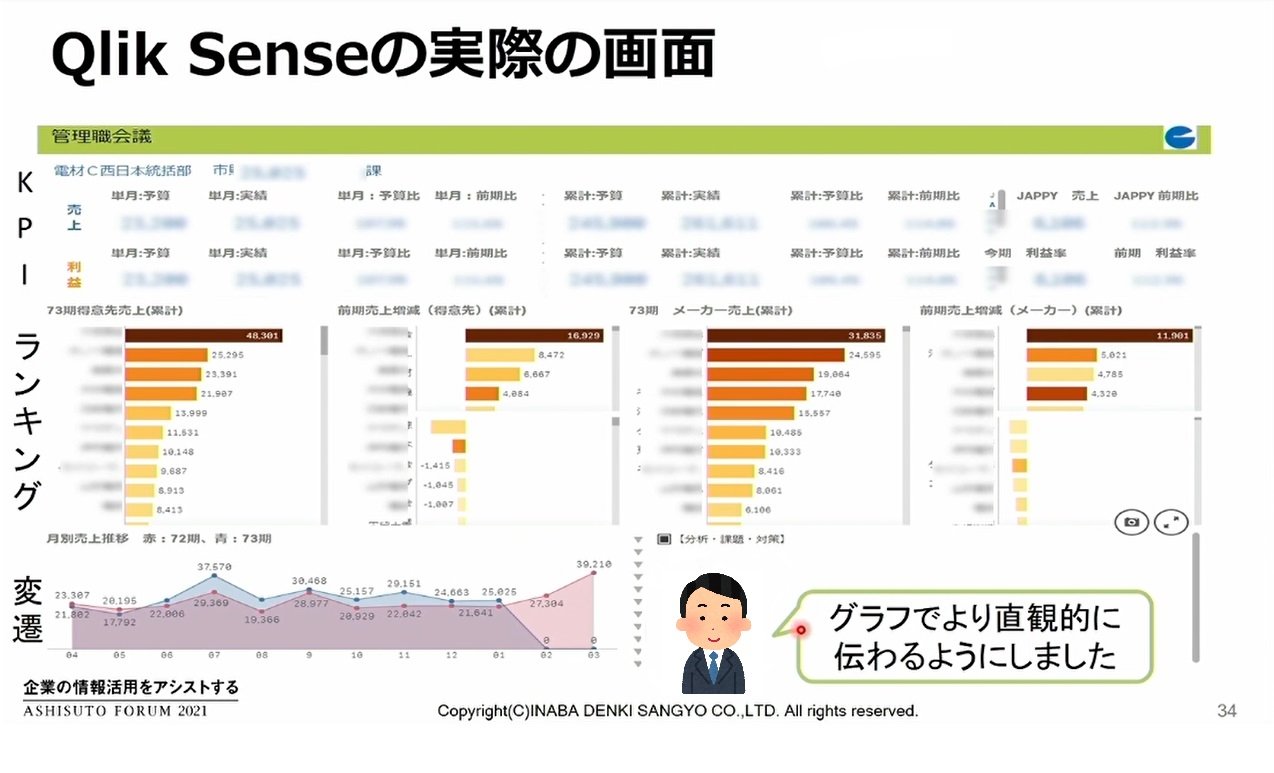Image resolution: width=1274 pixels, height=773 pixels.
Task: Click the topmost small triangle beside 【分析・課題・対策】
Action: [639, 538]
